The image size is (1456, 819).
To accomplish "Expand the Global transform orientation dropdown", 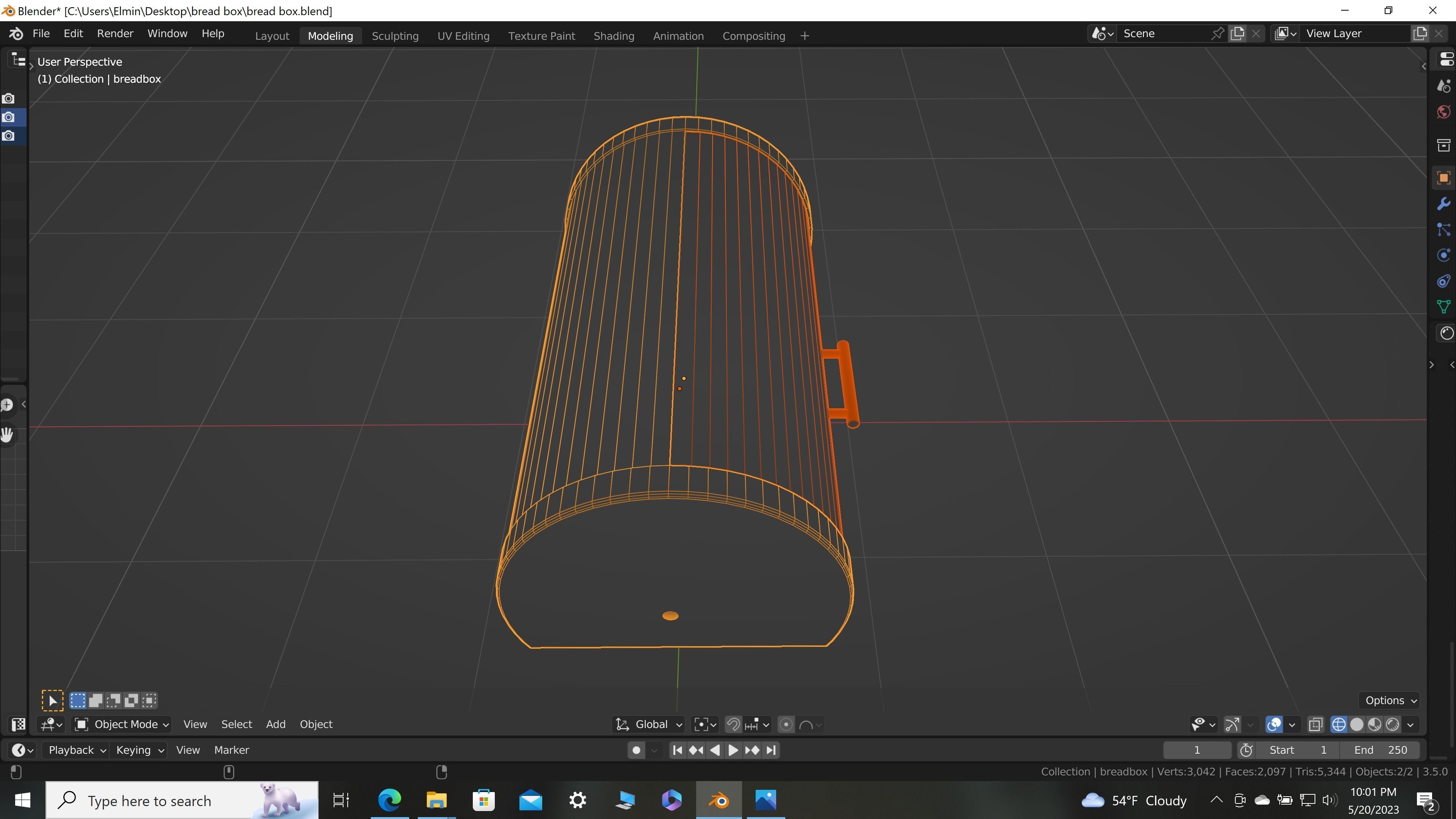I will click(x=649, y=725).
